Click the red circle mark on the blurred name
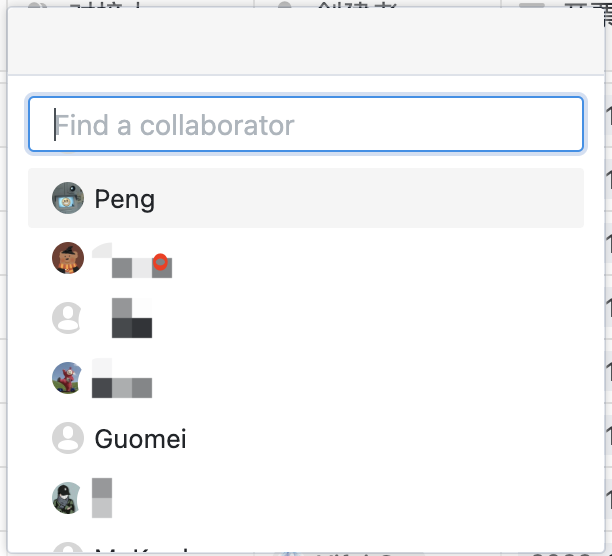This screenshot has width=612, height=556. coord(160,262)
